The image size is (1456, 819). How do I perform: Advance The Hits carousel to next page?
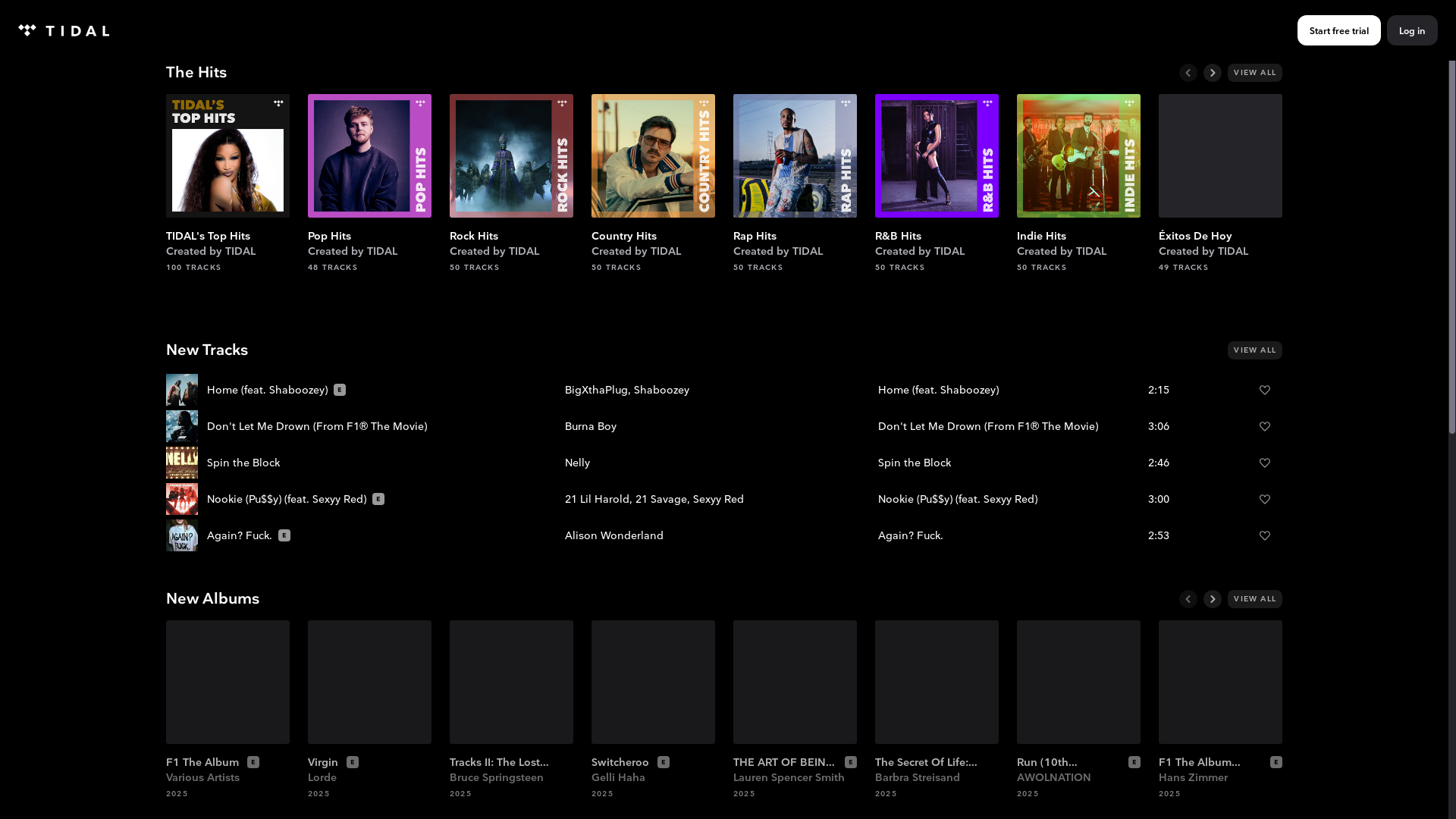tap(1213, 73)
